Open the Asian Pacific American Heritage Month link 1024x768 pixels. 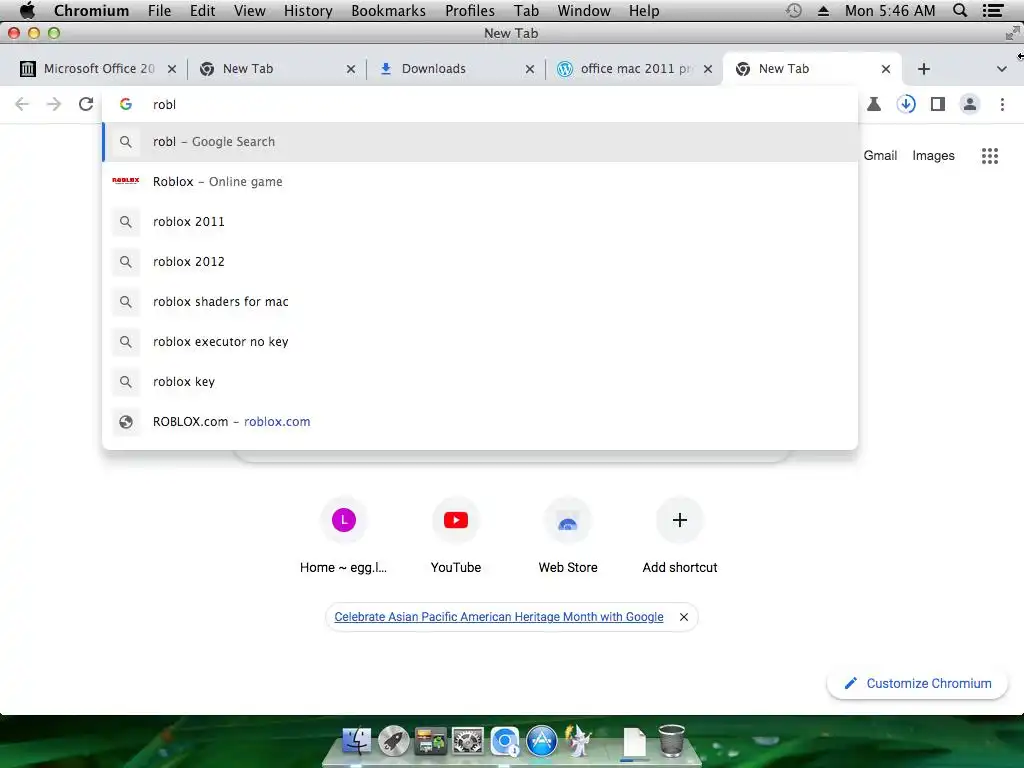[499, 616]
